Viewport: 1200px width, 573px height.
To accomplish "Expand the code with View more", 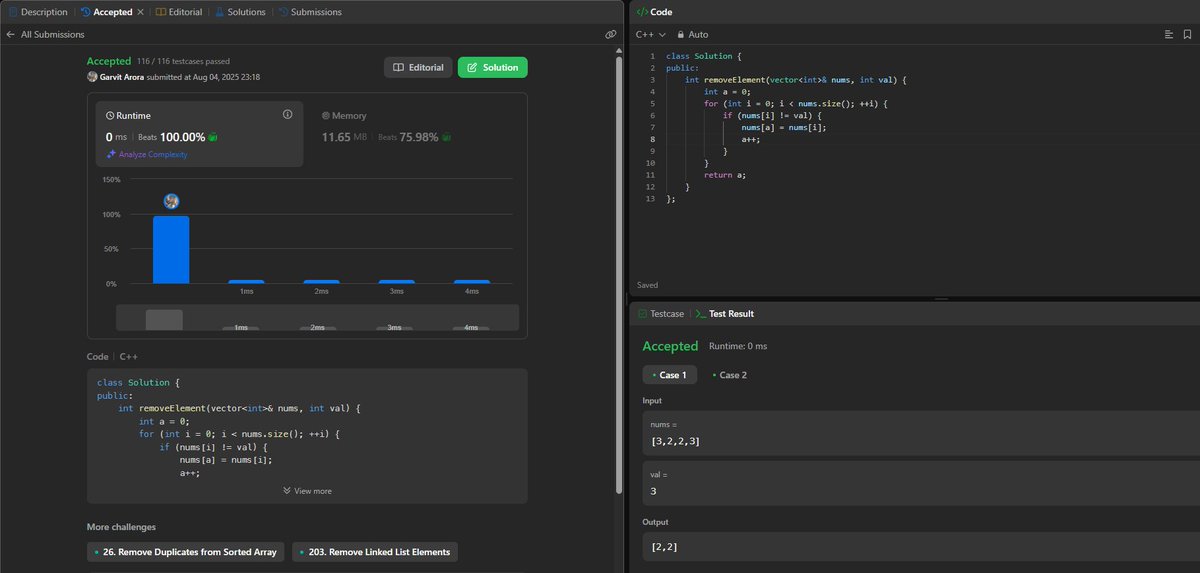I will [307, 491].
